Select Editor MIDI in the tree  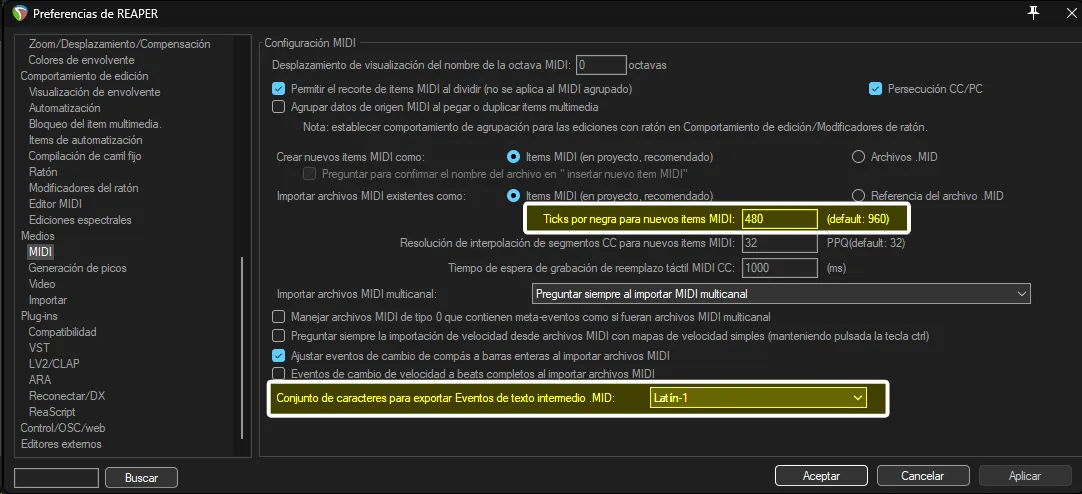[55, 204]
